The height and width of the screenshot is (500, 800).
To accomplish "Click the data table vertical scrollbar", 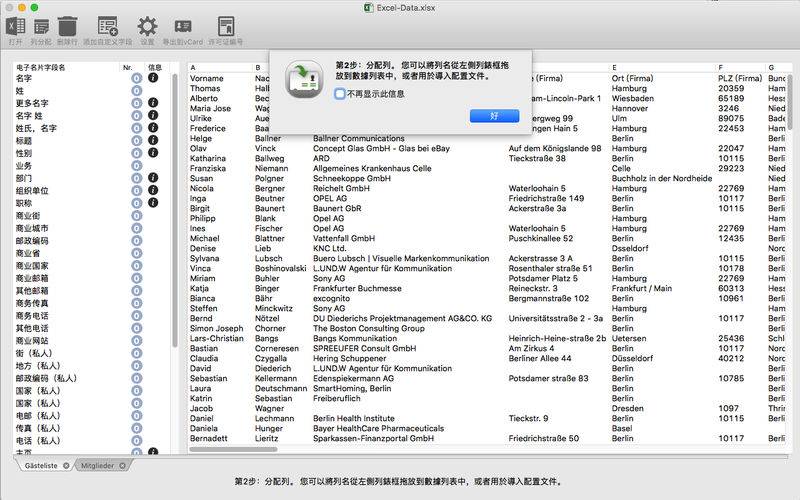I will [790, 102].
